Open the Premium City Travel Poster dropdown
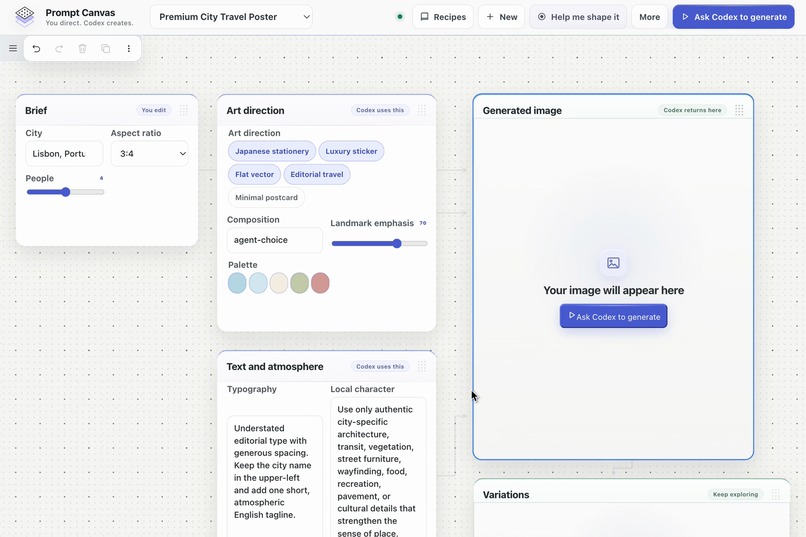Screen dimensions: 806x537 click(231, 17)
